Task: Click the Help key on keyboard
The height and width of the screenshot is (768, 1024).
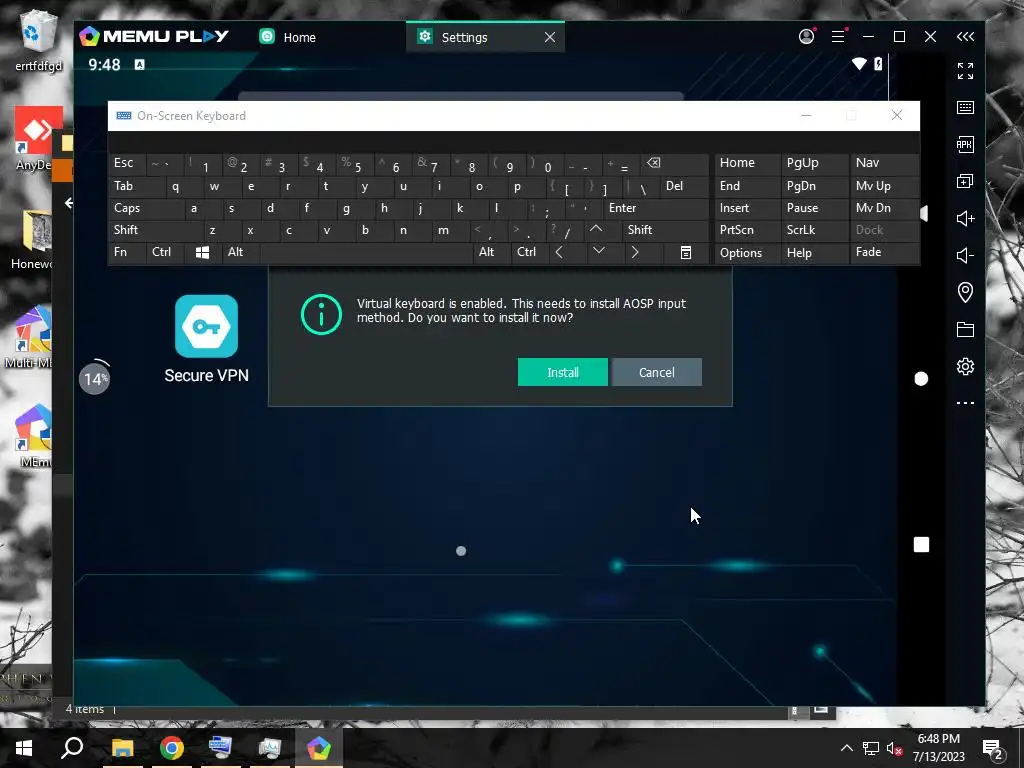Action: point(814,253)
